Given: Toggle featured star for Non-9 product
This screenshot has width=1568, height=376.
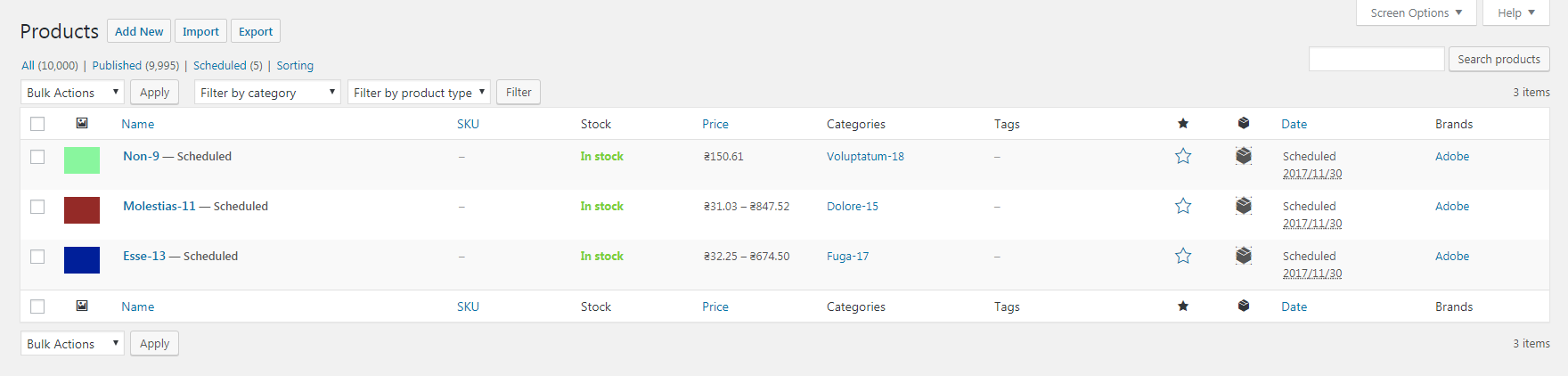Looking at the screenshot, I should tap(1183, 156).
